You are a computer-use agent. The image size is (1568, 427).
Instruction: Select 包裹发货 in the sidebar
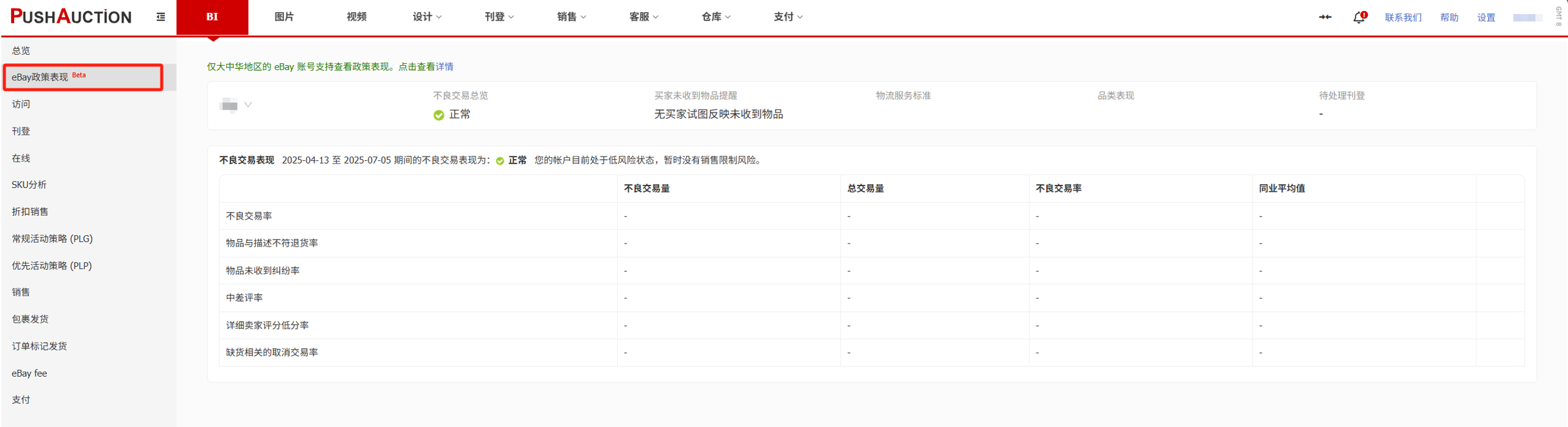pyautogui.click(x=88, y=319)
